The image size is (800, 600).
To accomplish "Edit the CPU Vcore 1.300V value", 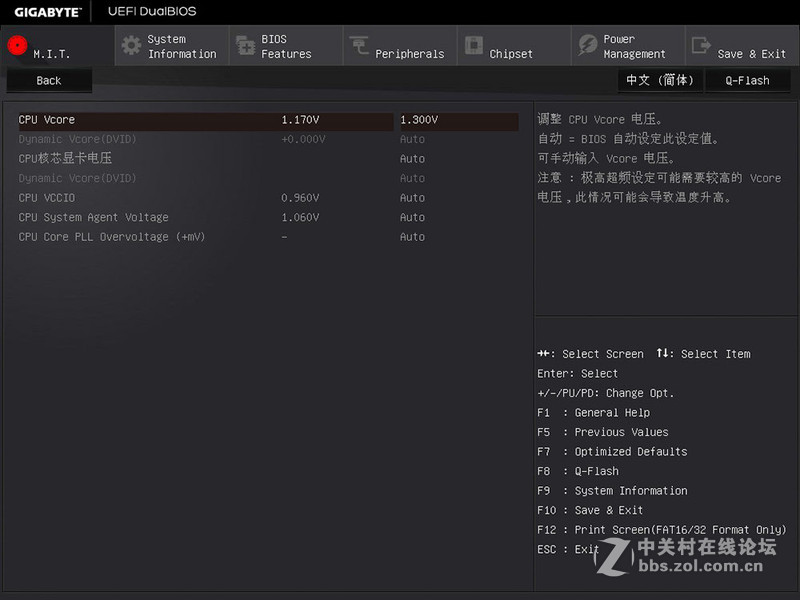I will pyautogui.click(x=459, y=120).
